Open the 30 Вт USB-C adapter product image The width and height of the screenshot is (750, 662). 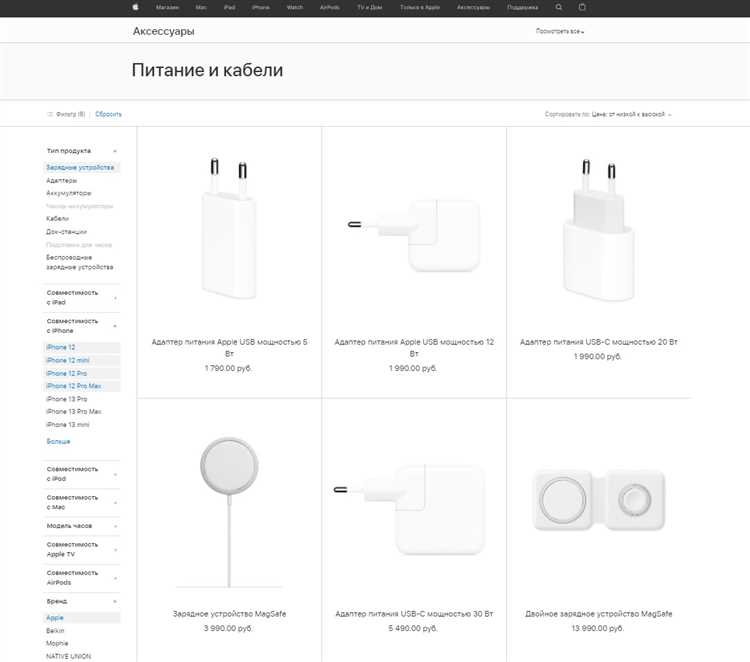pos(410,508)
